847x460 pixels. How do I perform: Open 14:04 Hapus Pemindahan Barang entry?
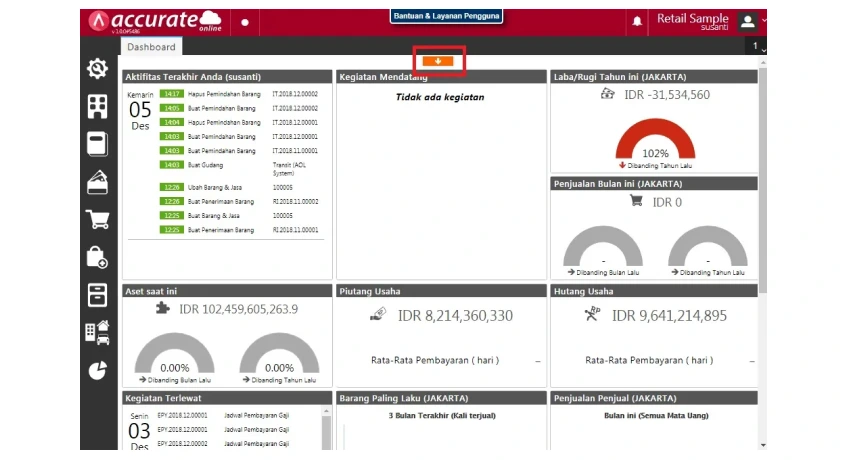pyautogui.click(x=238, y=123)
